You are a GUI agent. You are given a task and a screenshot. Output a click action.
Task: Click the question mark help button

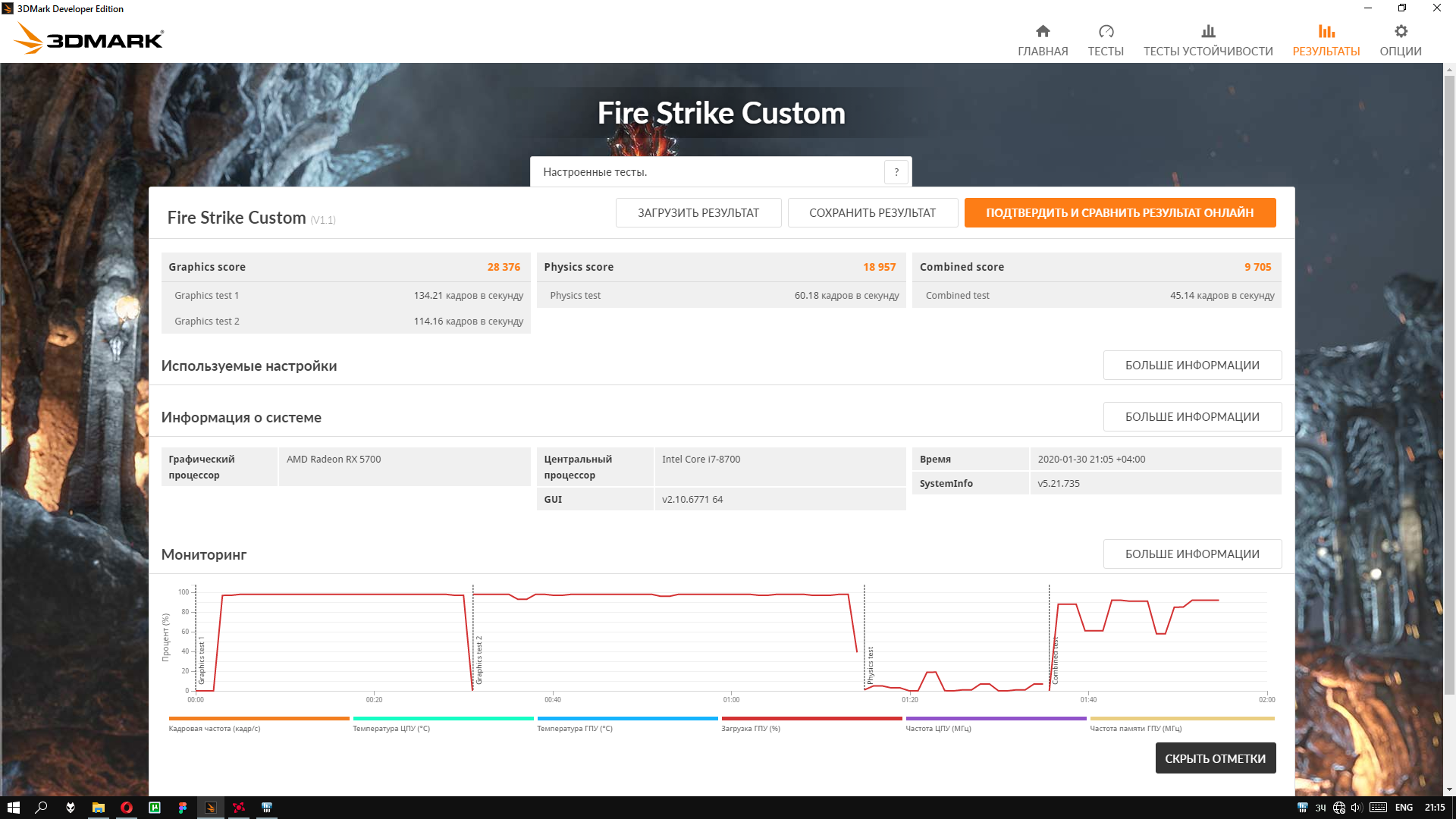pyautogui.click(x=896, y=172)
